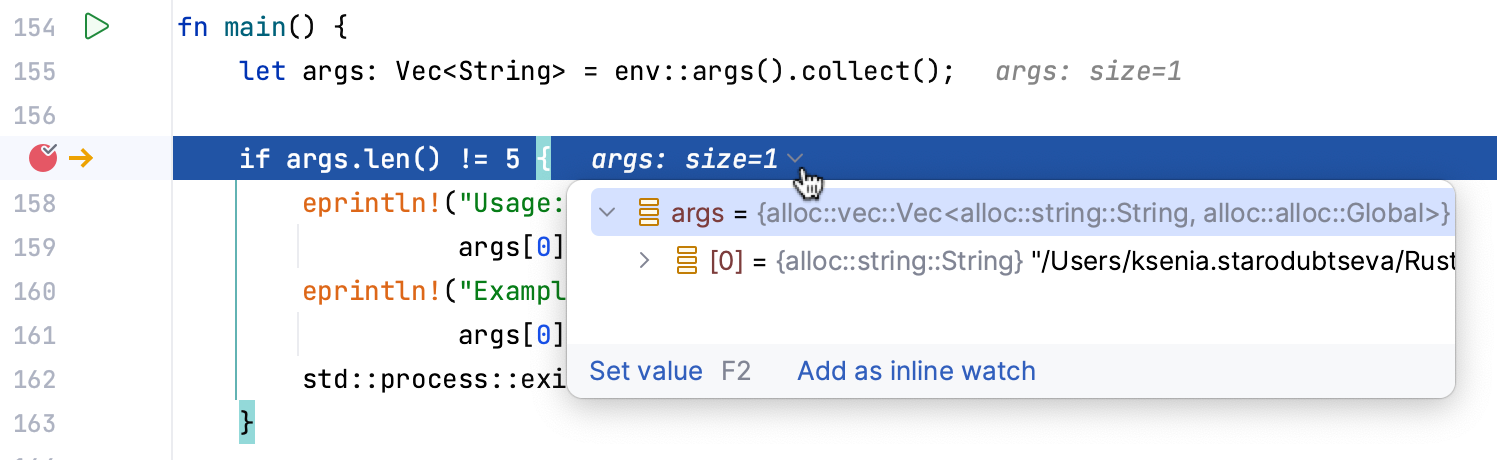This screenshot has width=1497, height=460.
Task: Click line number 155 in the gutter
Action: (35, 72)
